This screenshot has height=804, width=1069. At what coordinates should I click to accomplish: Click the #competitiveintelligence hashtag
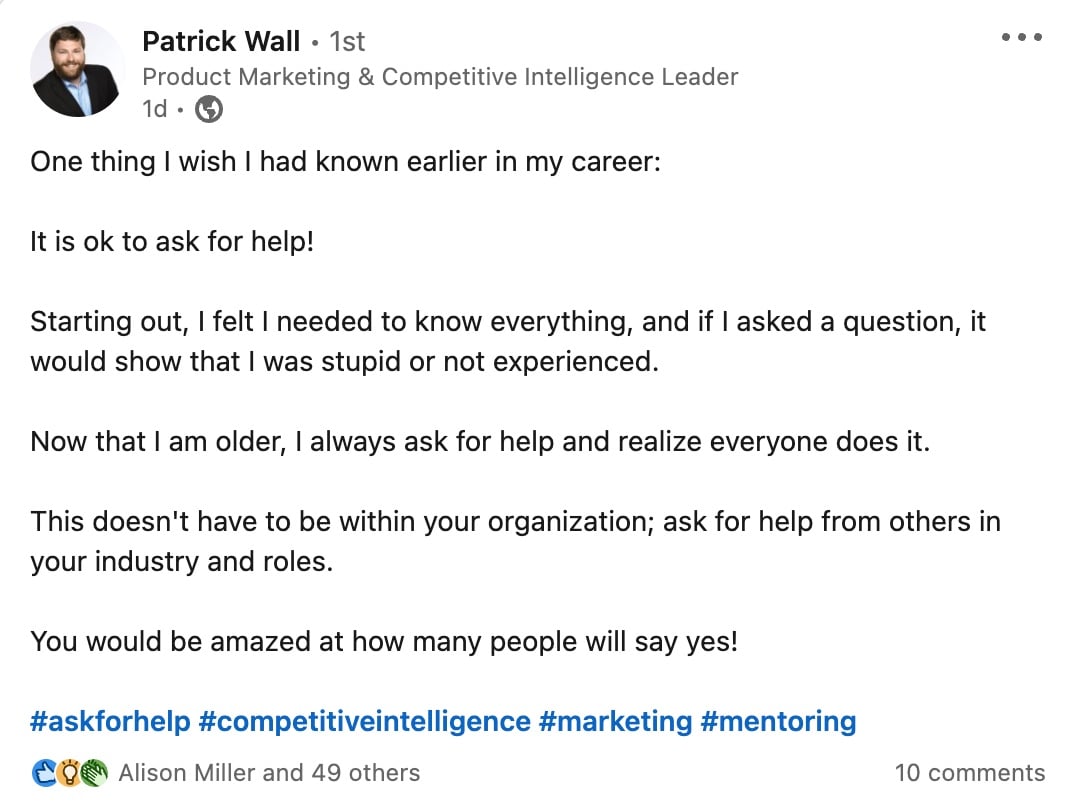point(365,721)
